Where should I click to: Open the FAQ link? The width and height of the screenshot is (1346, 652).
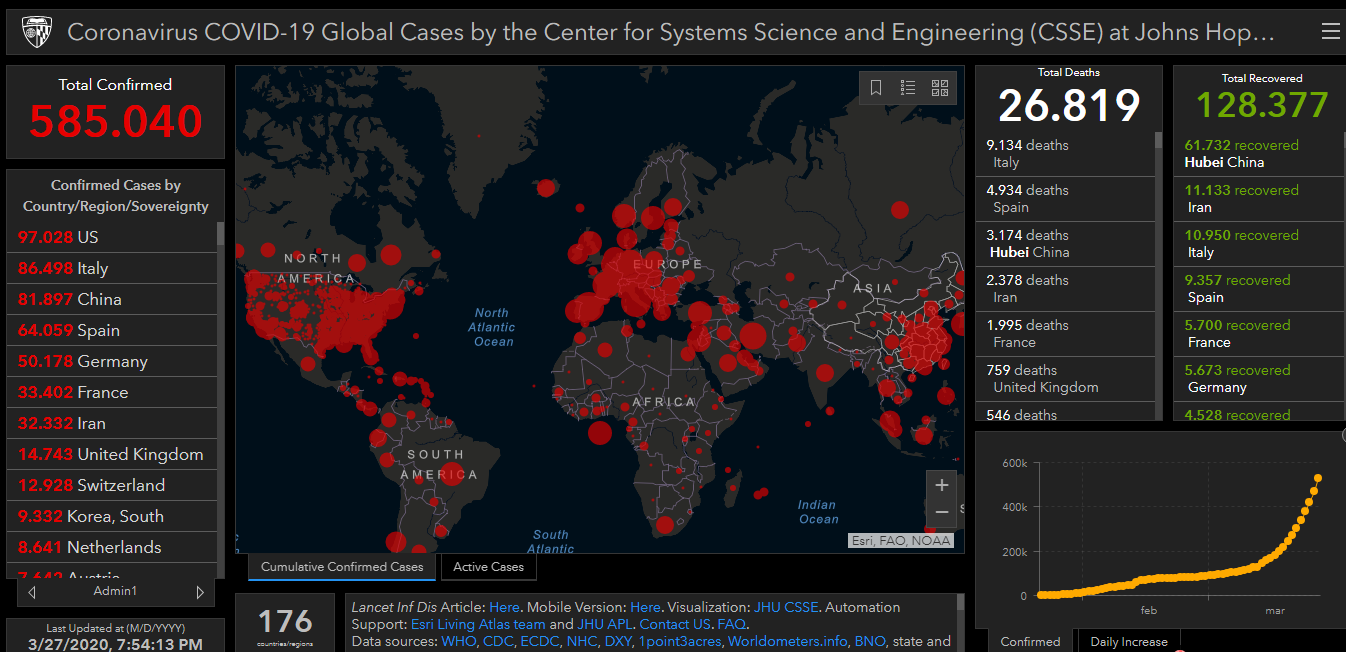point(732,624)
